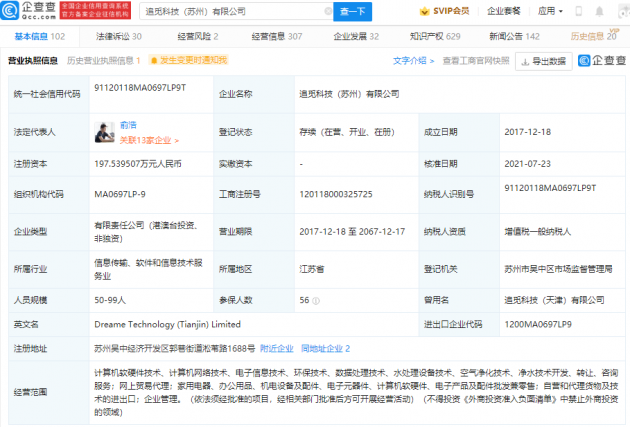Clear the search box text
The width and height of the screenshot is (630, 427).
point(328,11)
